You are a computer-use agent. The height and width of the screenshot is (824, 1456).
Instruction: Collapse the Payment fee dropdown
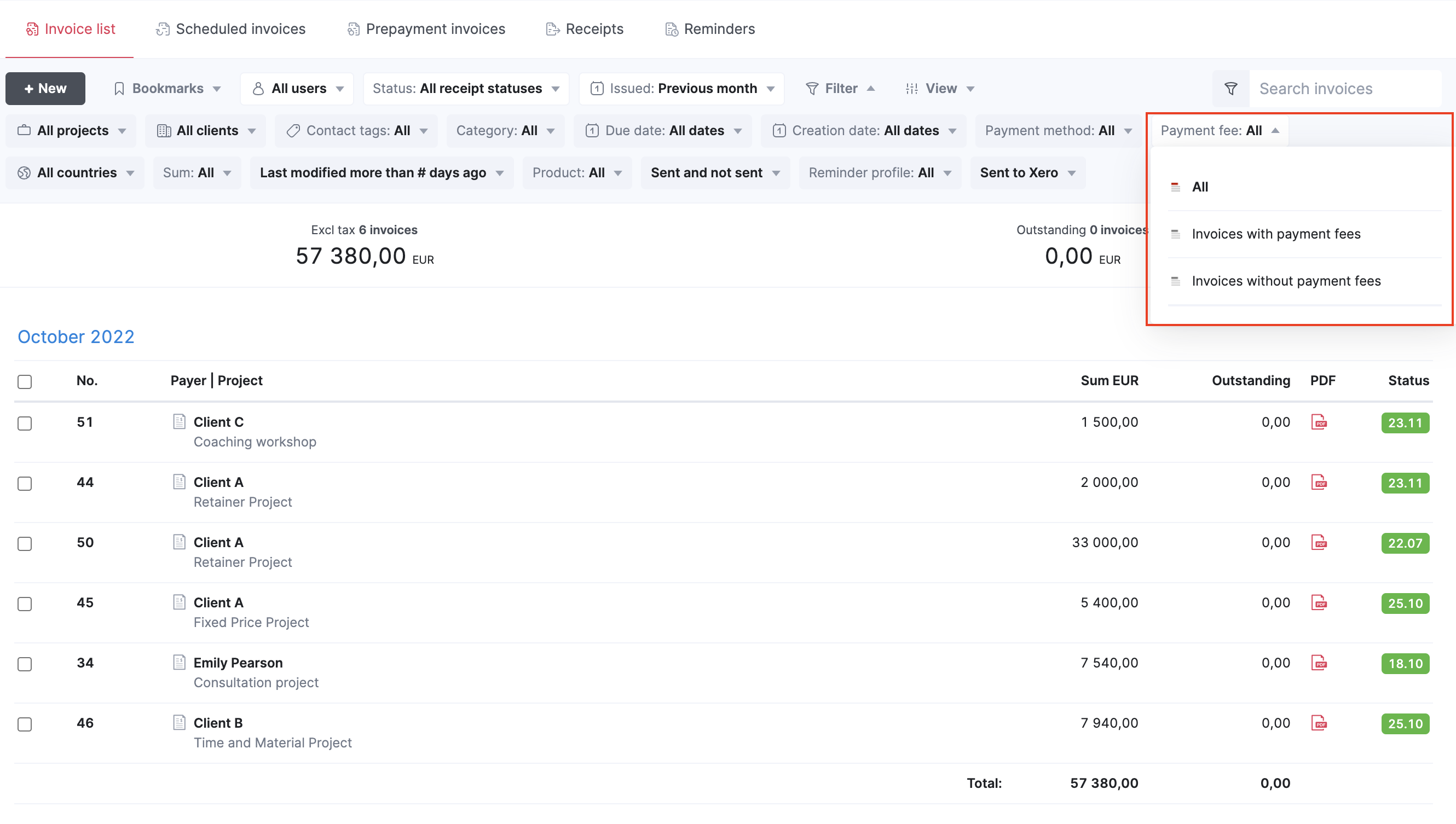(1220, 131)
